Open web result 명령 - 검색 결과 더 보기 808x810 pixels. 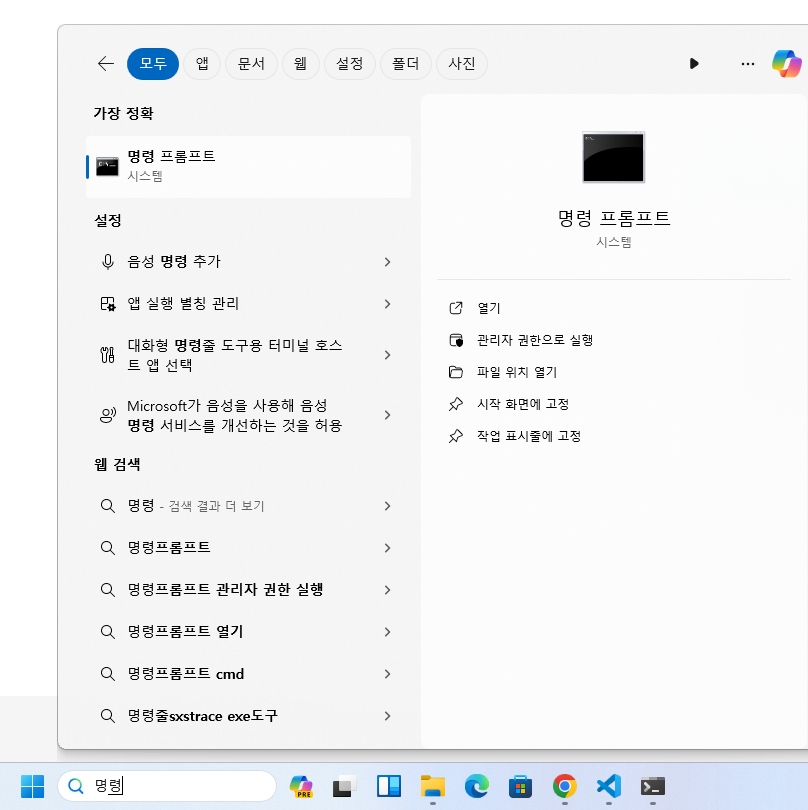click(248, 506)
